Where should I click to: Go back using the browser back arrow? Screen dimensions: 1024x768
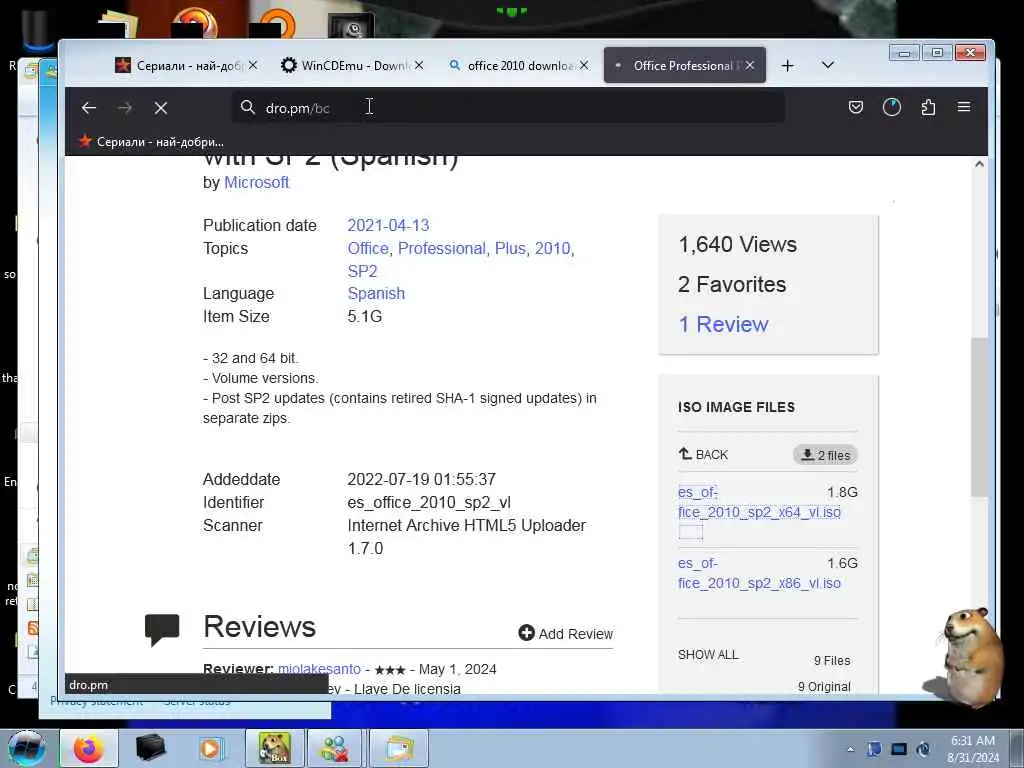coord(89,108)
